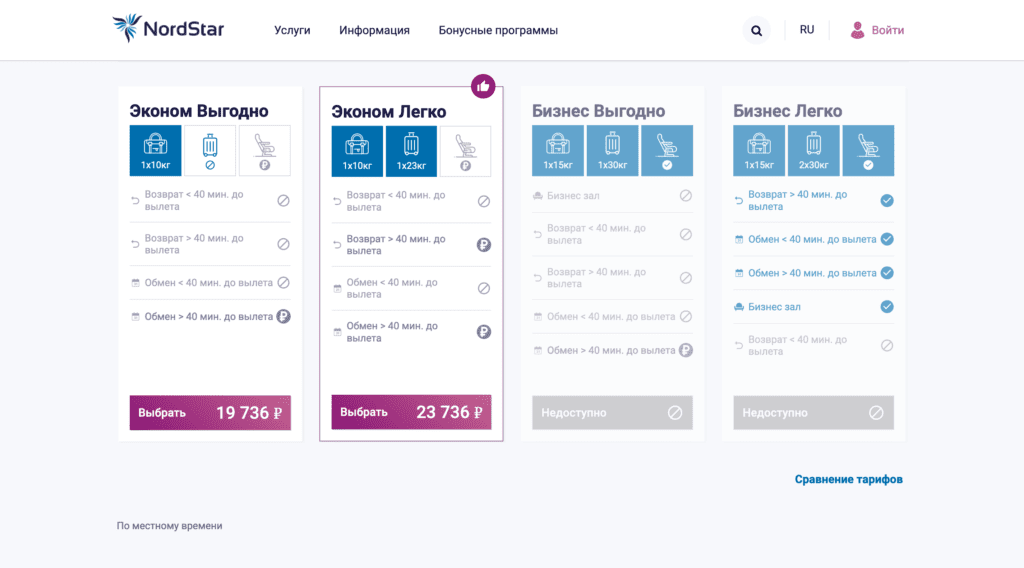Image resolution: width=1024 pixels, height=568 pixels.
Task: Click the Недоступно button under Бизнес Выгодно
Action: (613, 413)
